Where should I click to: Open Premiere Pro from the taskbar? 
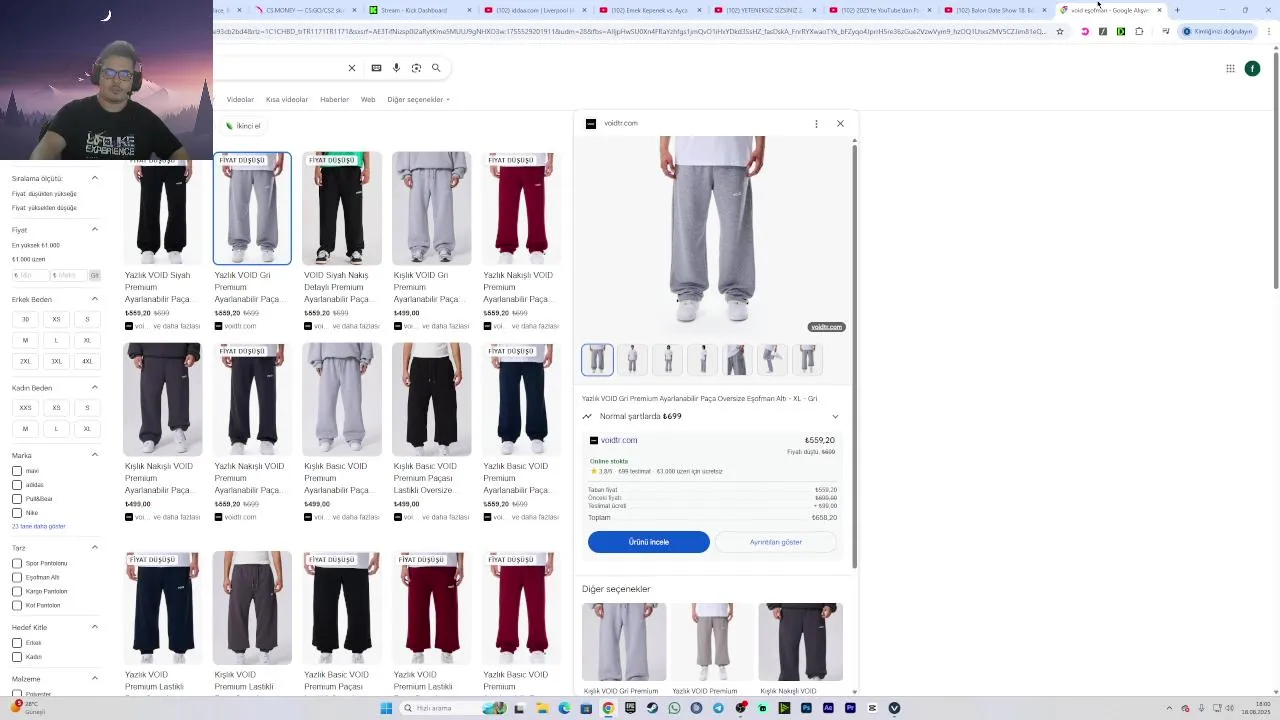850,708
